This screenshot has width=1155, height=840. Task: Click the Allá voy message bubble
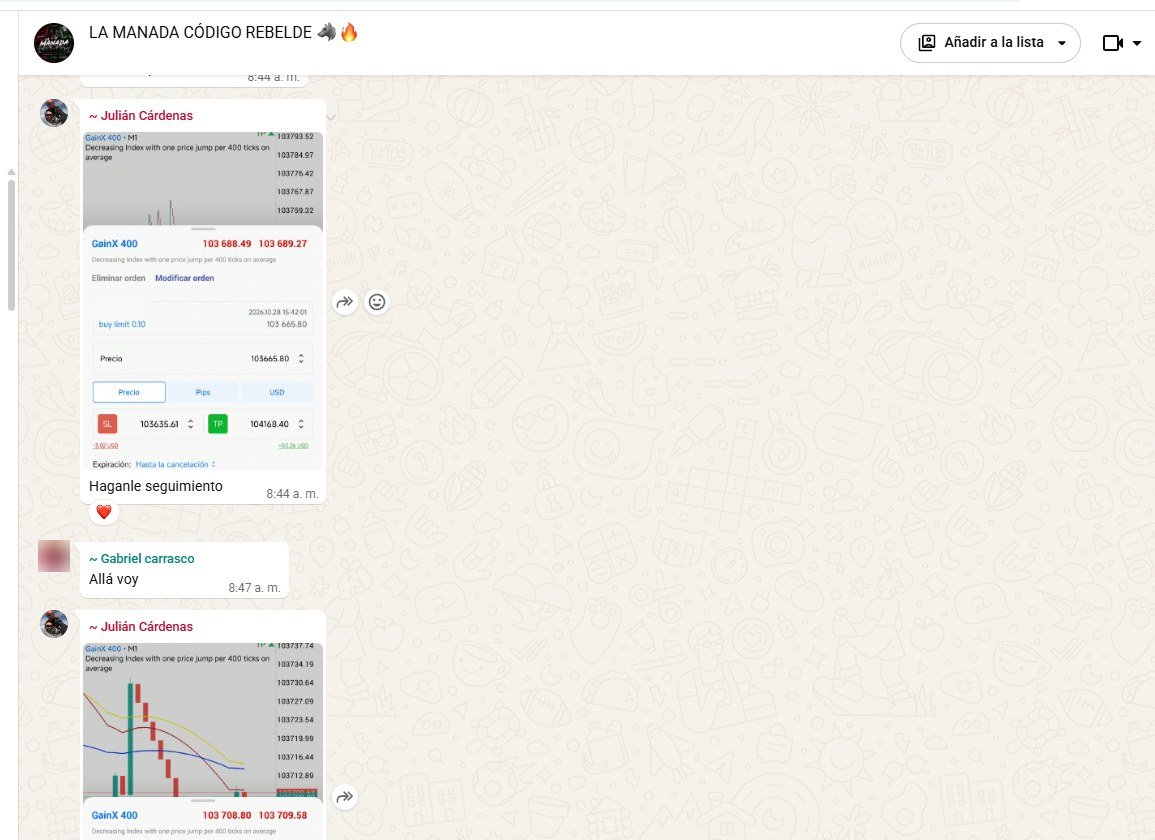click(x=184, y=570)
